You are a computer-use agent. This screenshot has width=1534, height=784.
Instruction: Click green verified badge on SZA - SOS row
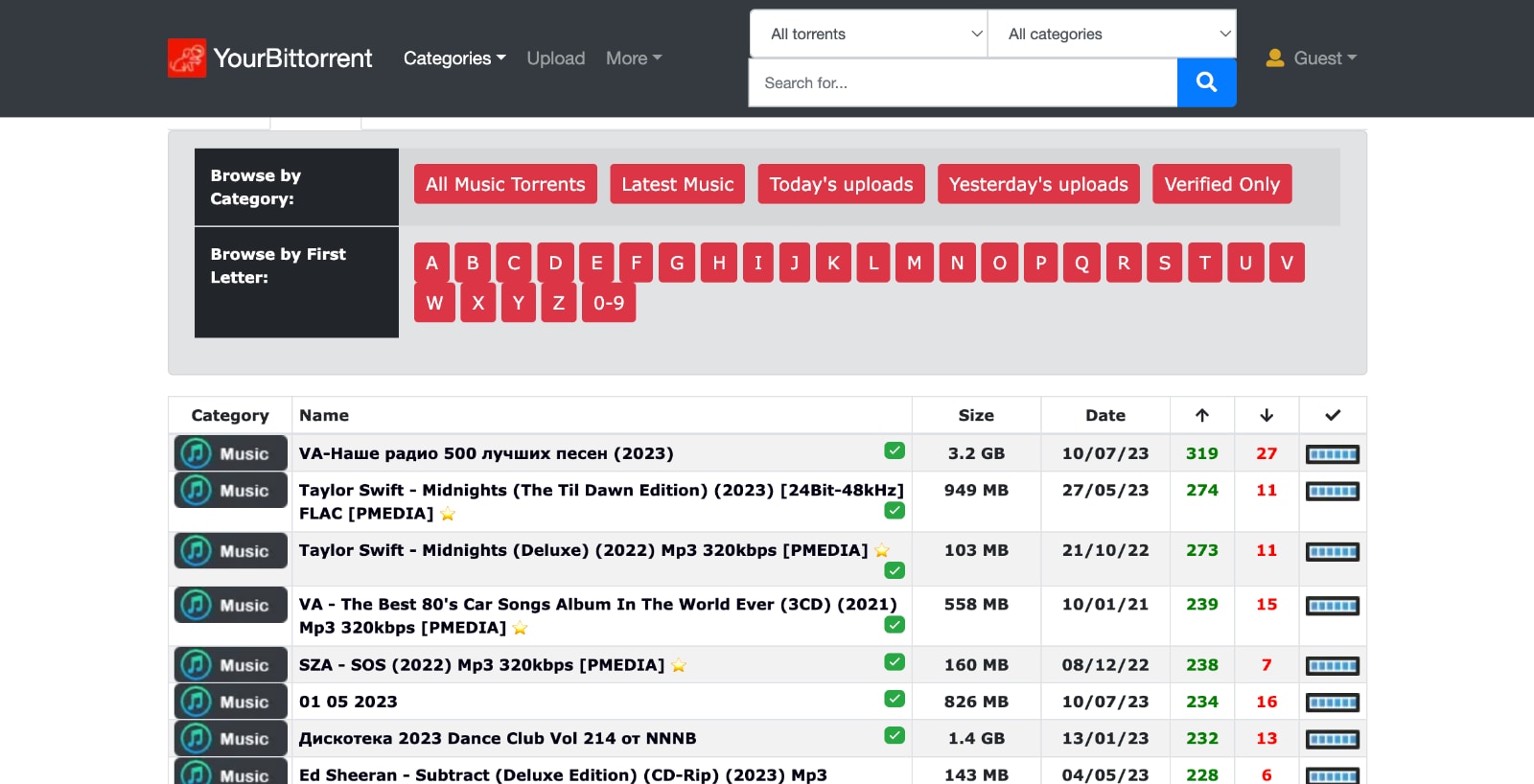pyautogui.click(x=895, y=661)
